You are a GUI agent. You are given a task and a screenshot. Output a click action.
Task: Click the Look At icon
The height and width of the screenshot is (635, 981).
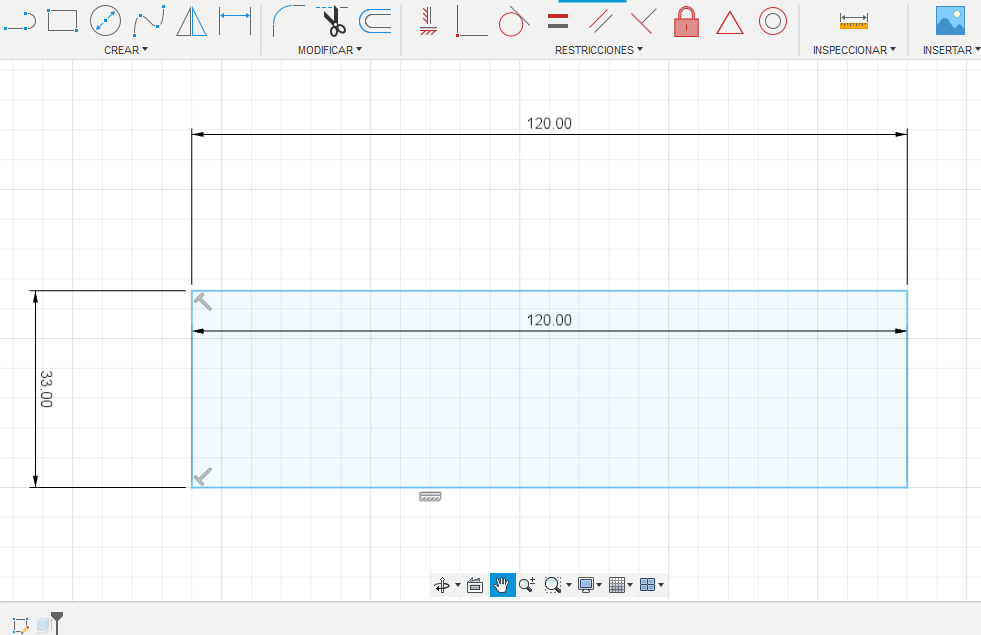pyautogui.click(x=475, y=585)
